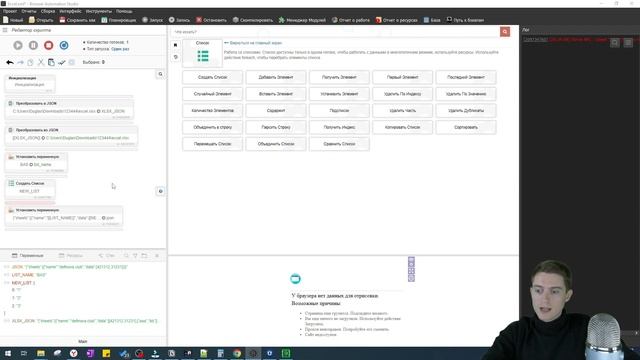Select the Преобразовать в JSON script block

click(69, 110)
